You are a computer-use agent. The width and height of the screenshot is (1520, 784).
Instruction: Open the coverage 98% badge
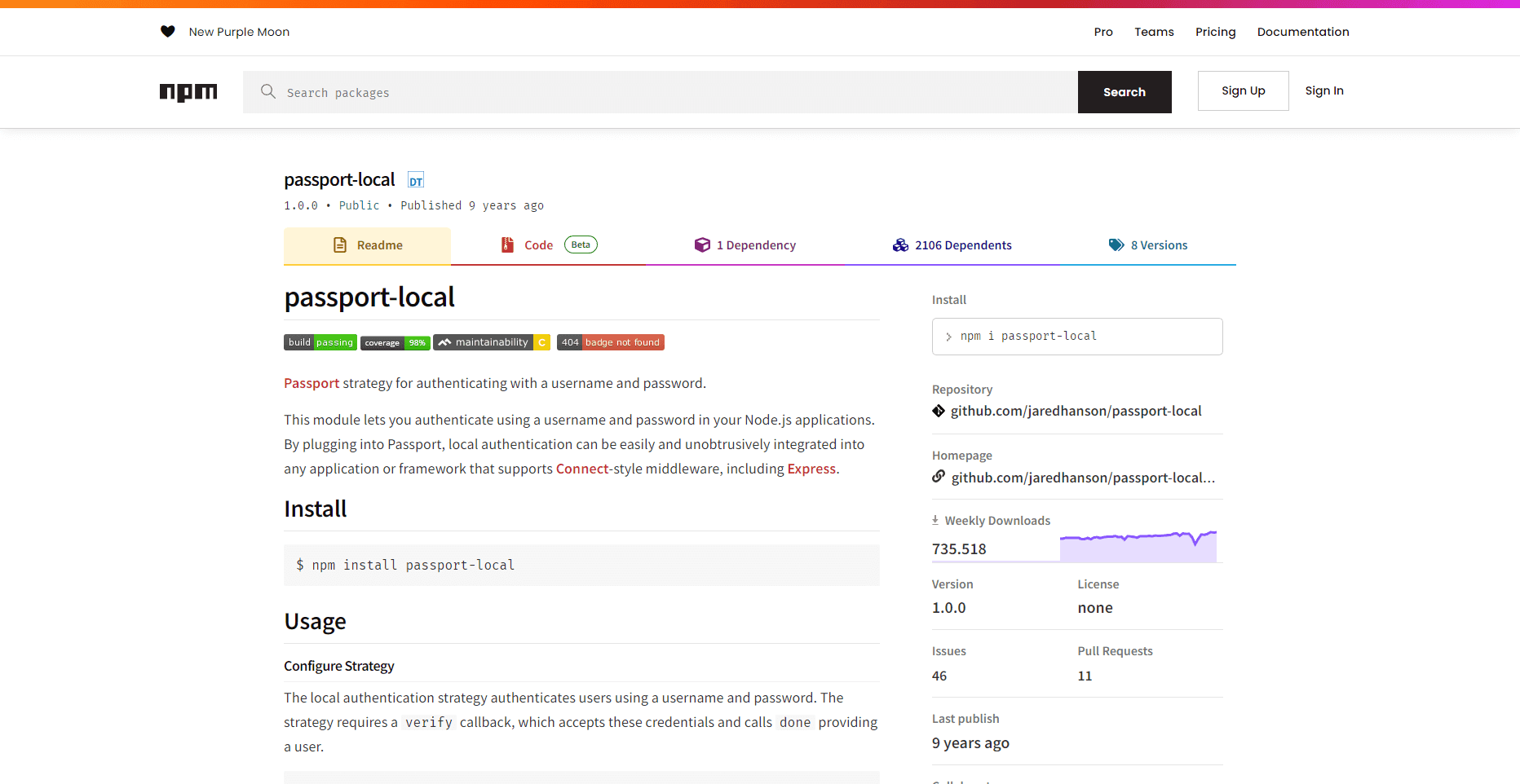tap(395, 342)
